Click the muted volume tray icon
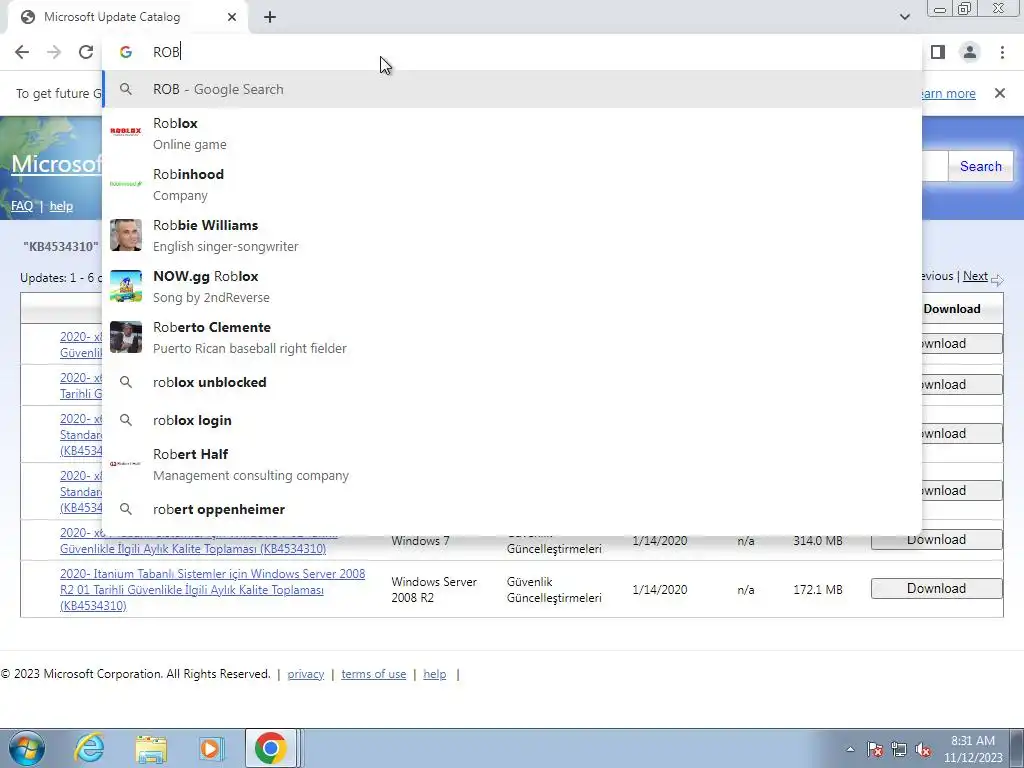This screenshot has height=768, width=1024. click(923, 749)
